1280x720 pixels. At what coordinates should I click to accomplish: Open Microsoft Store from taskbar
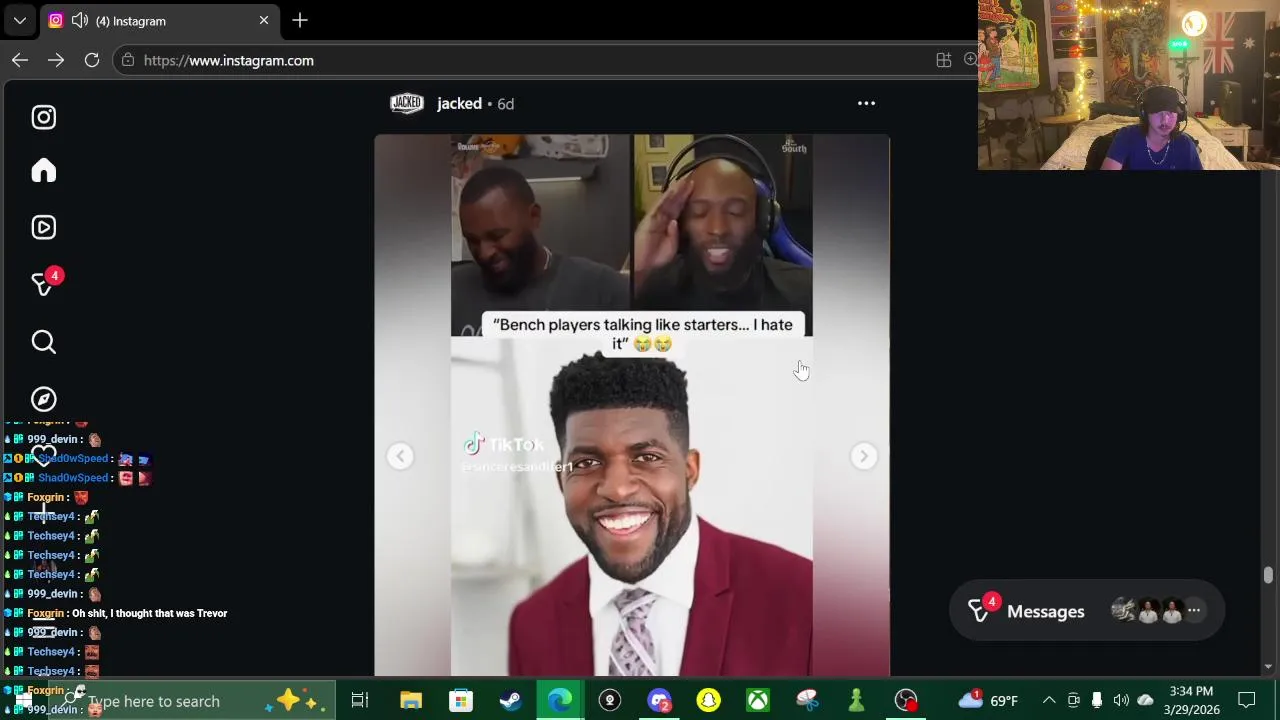click(461, 700)
